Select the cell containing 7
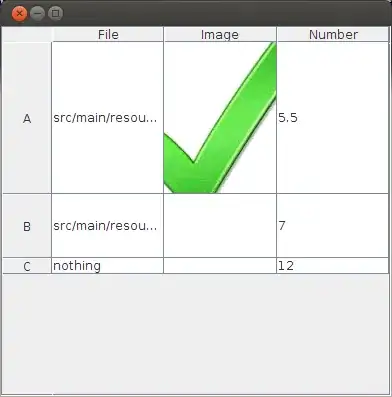Viewport: 392px width, 397px height. [x=333, y=226]
